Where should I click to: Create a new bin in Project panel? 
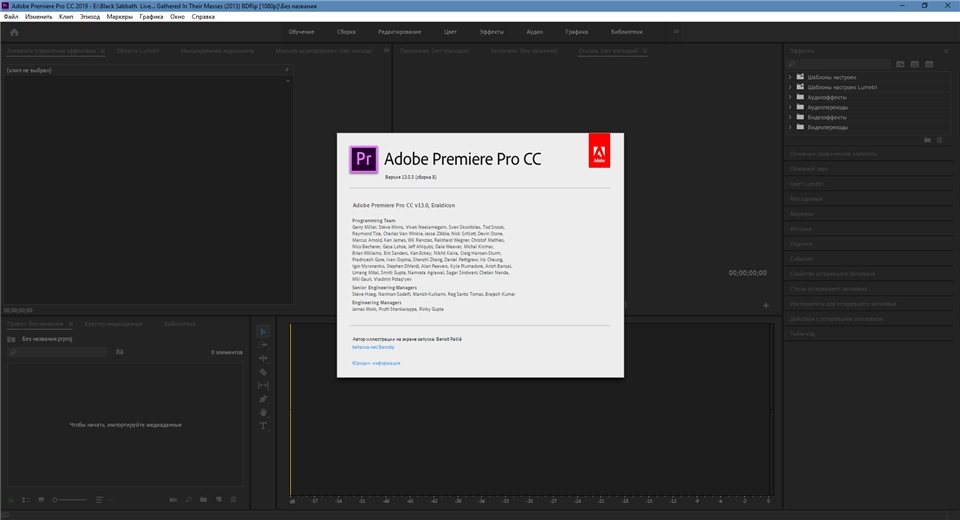203,500
